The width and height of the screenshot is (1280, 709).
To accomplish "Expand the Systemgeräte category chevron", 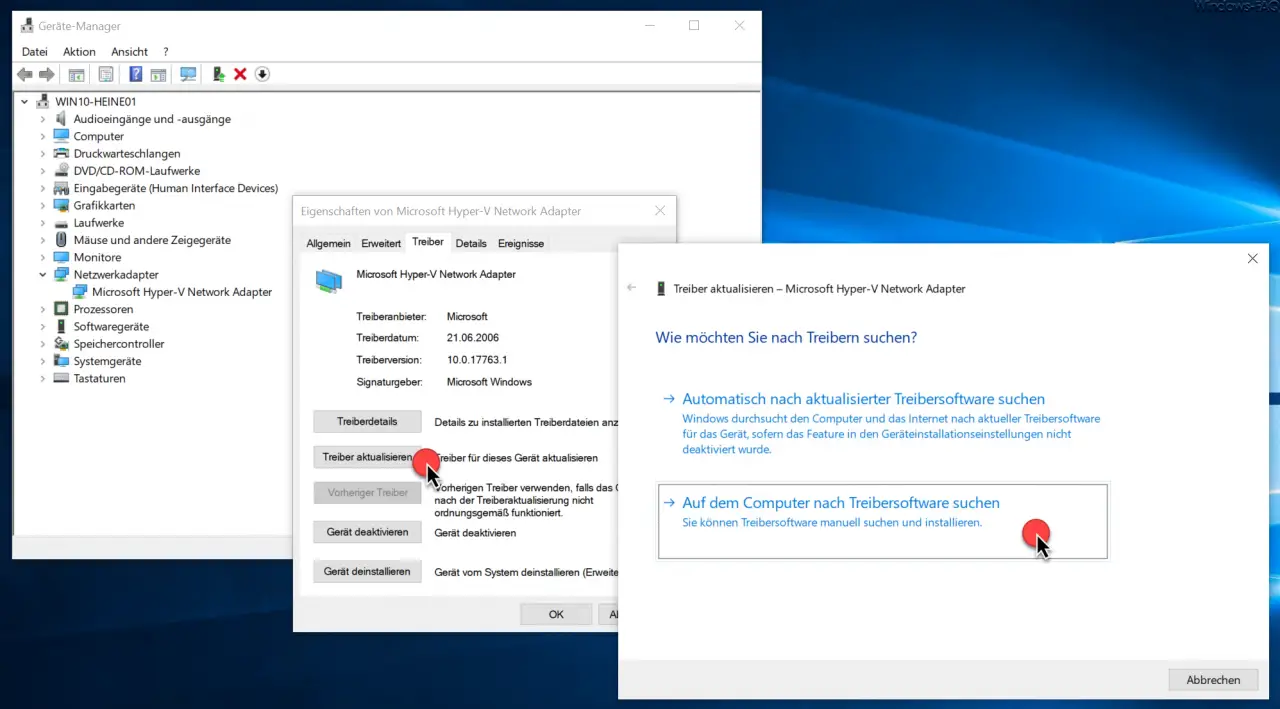I will [x=43, y=361].
